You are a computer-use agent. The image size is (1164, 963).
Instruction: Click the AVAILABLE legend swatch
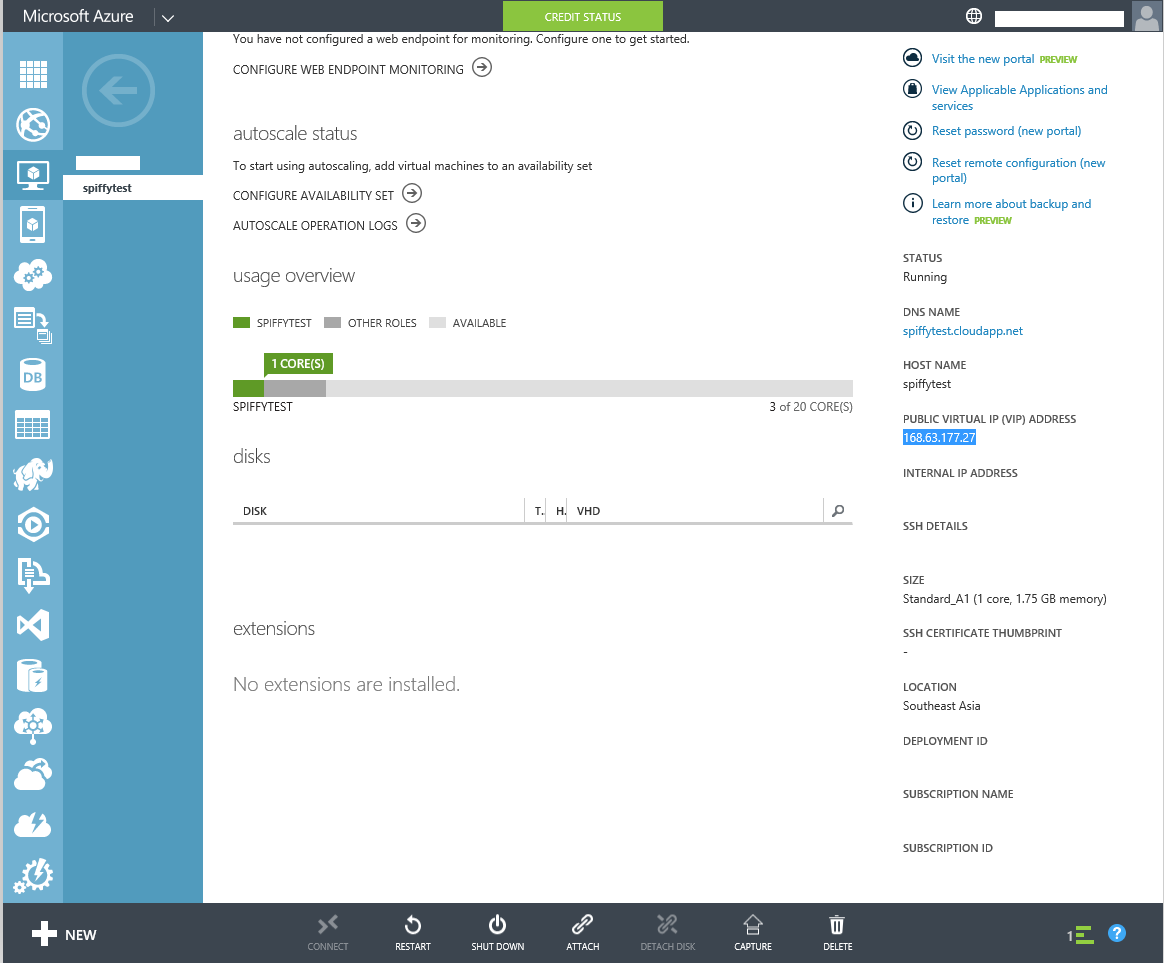point(437,322)
